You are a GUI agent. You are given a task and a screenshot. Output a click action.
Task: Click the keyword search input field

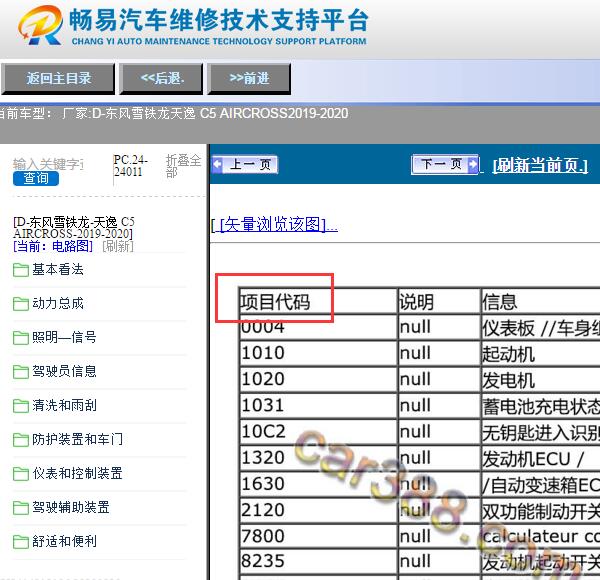(49, 165)
